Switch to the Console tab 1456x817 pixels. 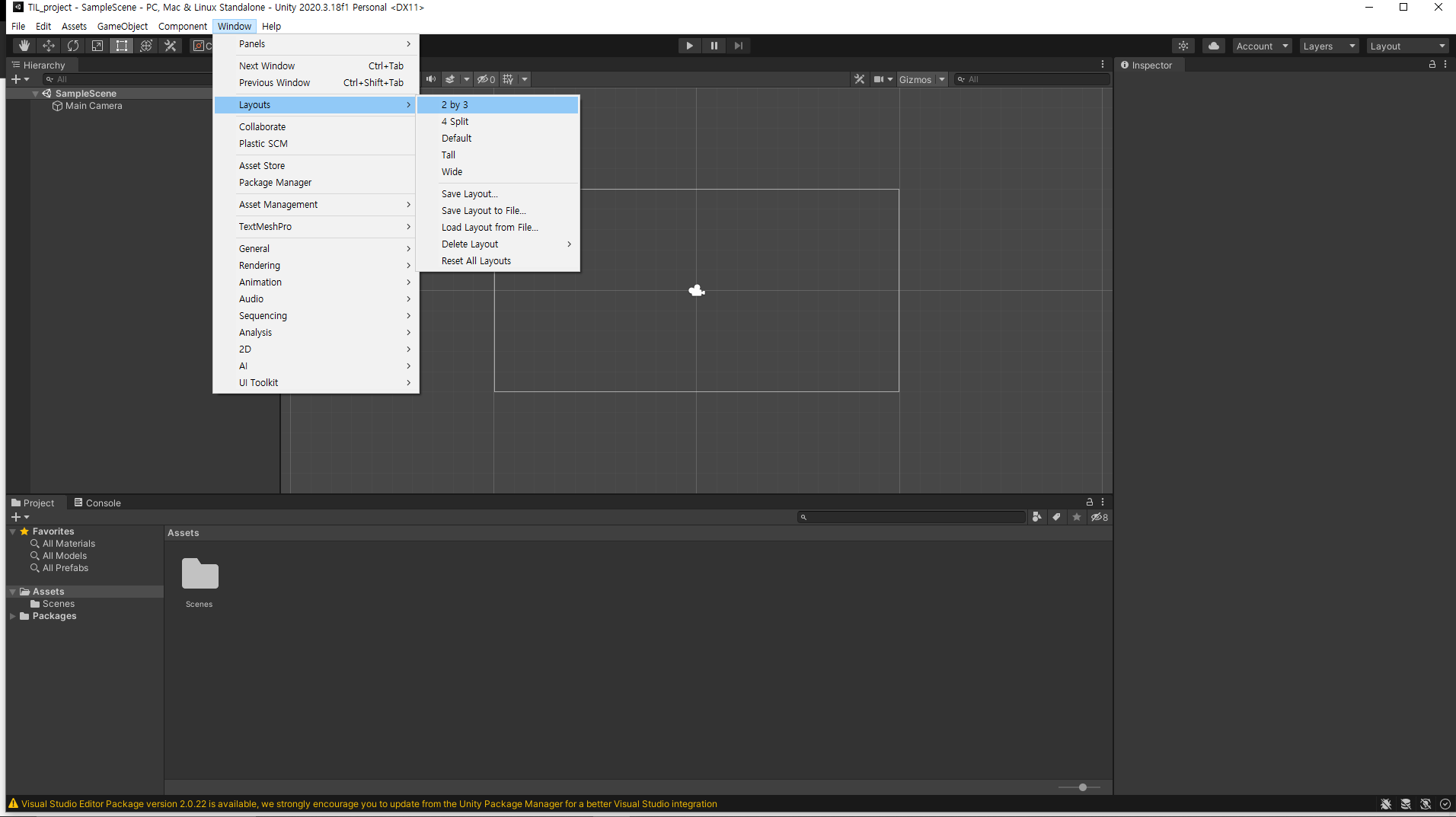pos(97,503)
